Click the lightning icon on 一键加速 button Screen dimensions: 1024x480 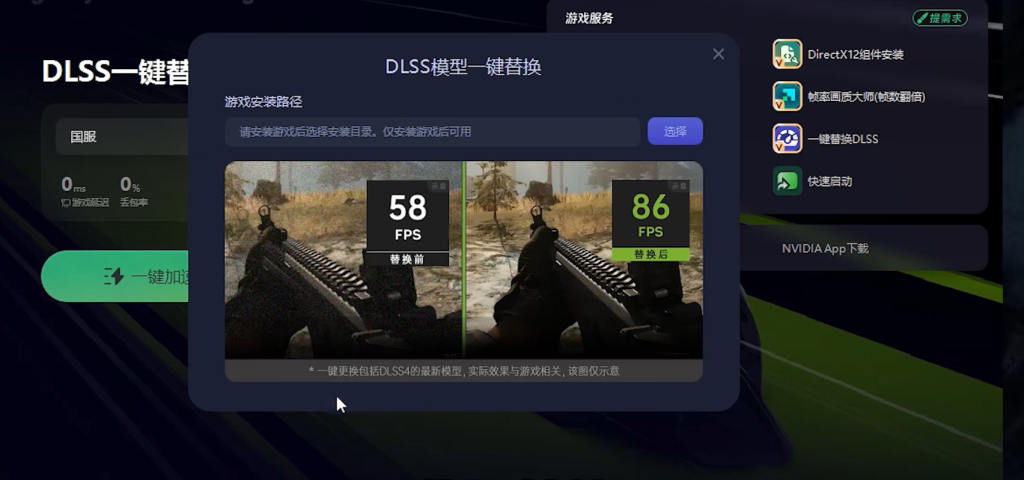pos(114,276)
